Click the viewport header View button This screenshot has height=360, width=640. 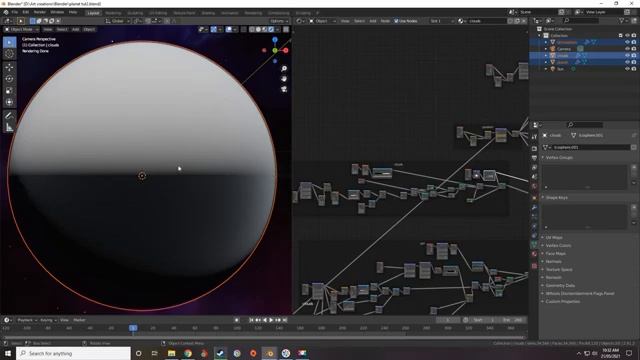[48, 29]
